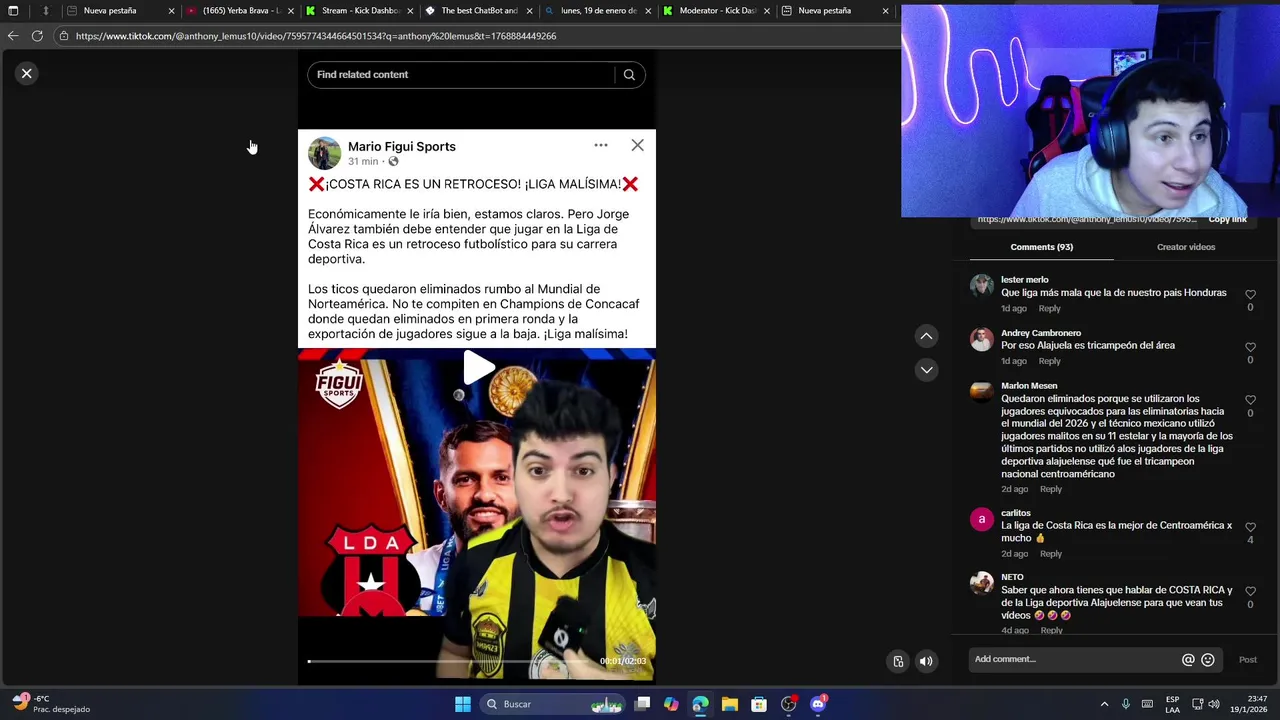Viewport: 1280px width, 720px height.
Task: Click the Copy link button
Action: pyautogui.click(x=1227, y=219)
